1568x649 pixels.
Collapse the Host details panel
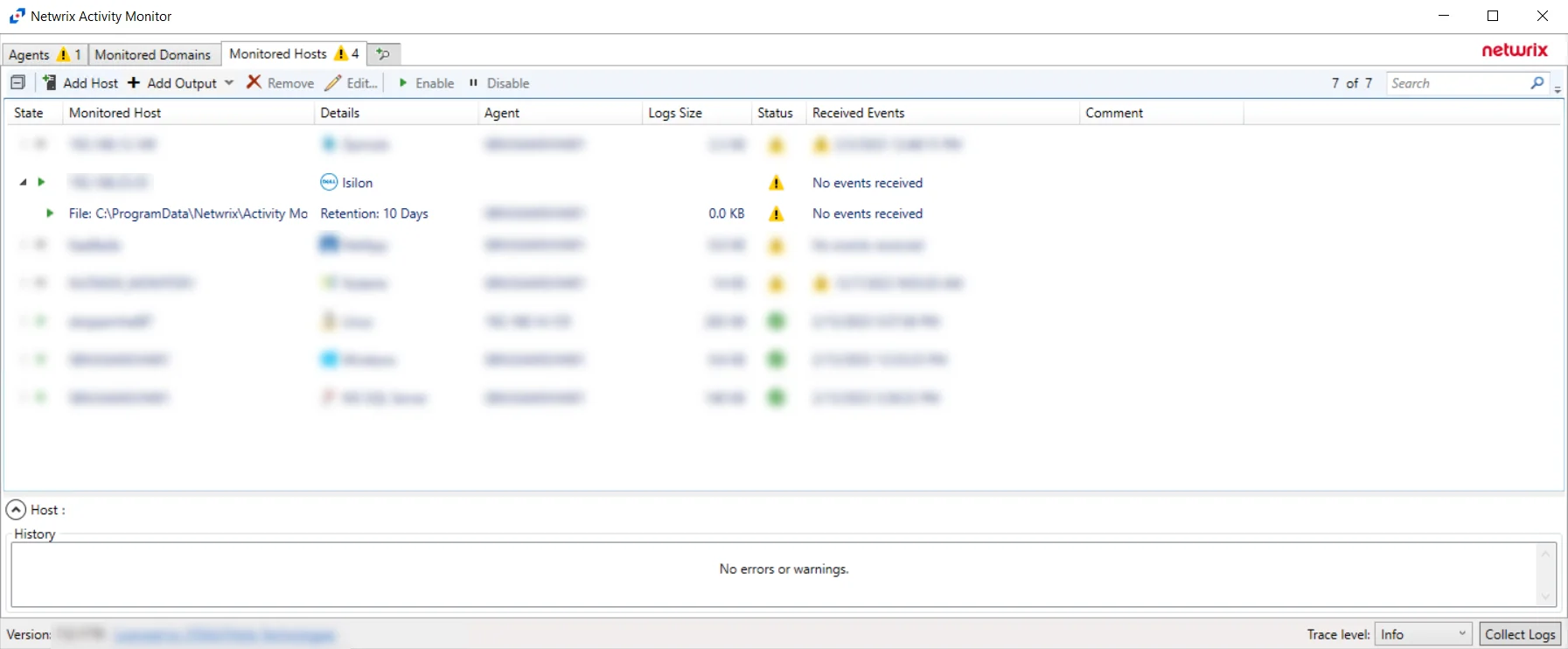pyautogui.click(x=16, y=509)
